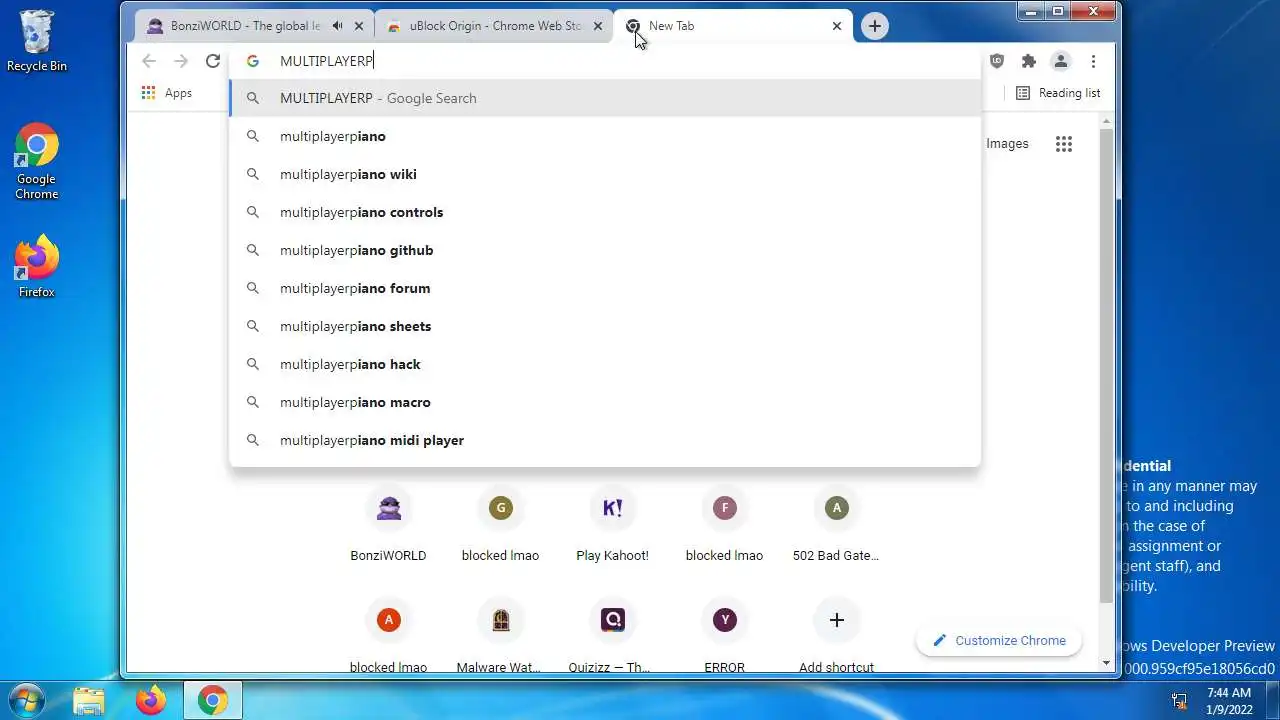The width and height of the screenshot is (1280, 720).
Task: Click the scrollbar up arrow
Action: [1106, 121]
